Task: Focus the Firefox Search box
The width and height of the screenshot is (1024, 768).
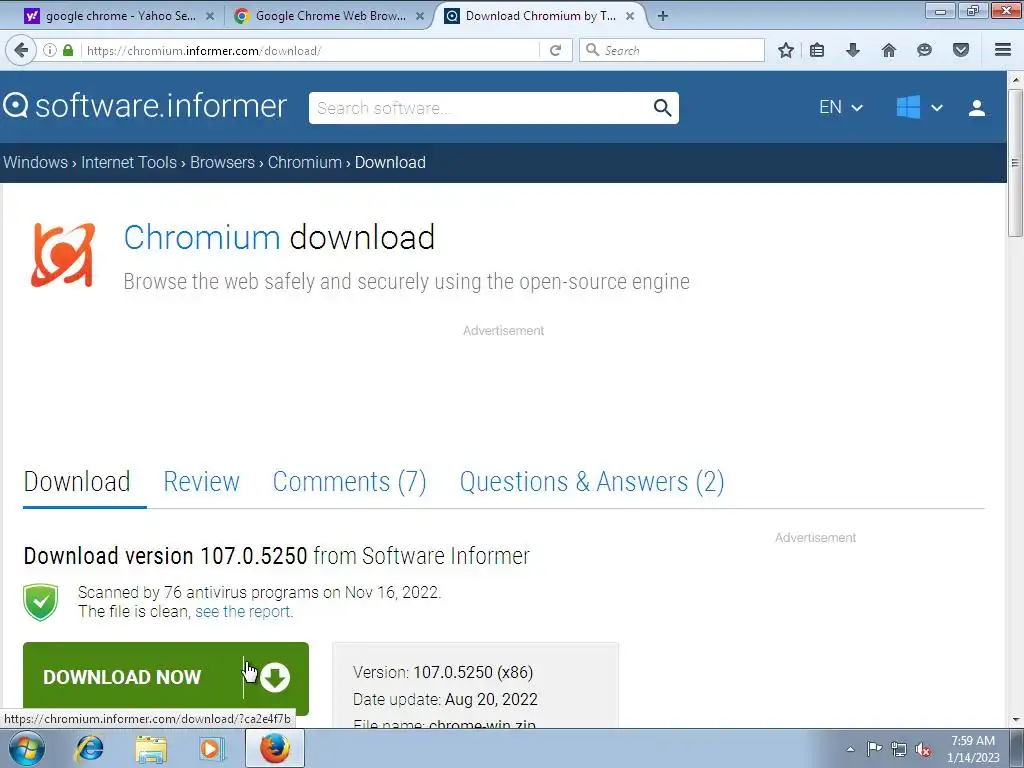Action: click(673, 50)
